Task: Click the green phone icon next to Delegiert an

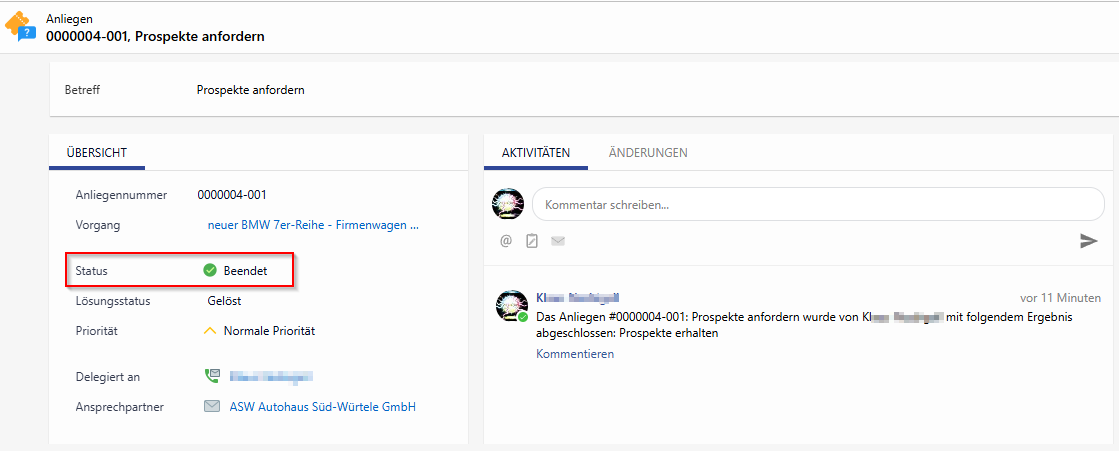Action: [x=211, y=377]
